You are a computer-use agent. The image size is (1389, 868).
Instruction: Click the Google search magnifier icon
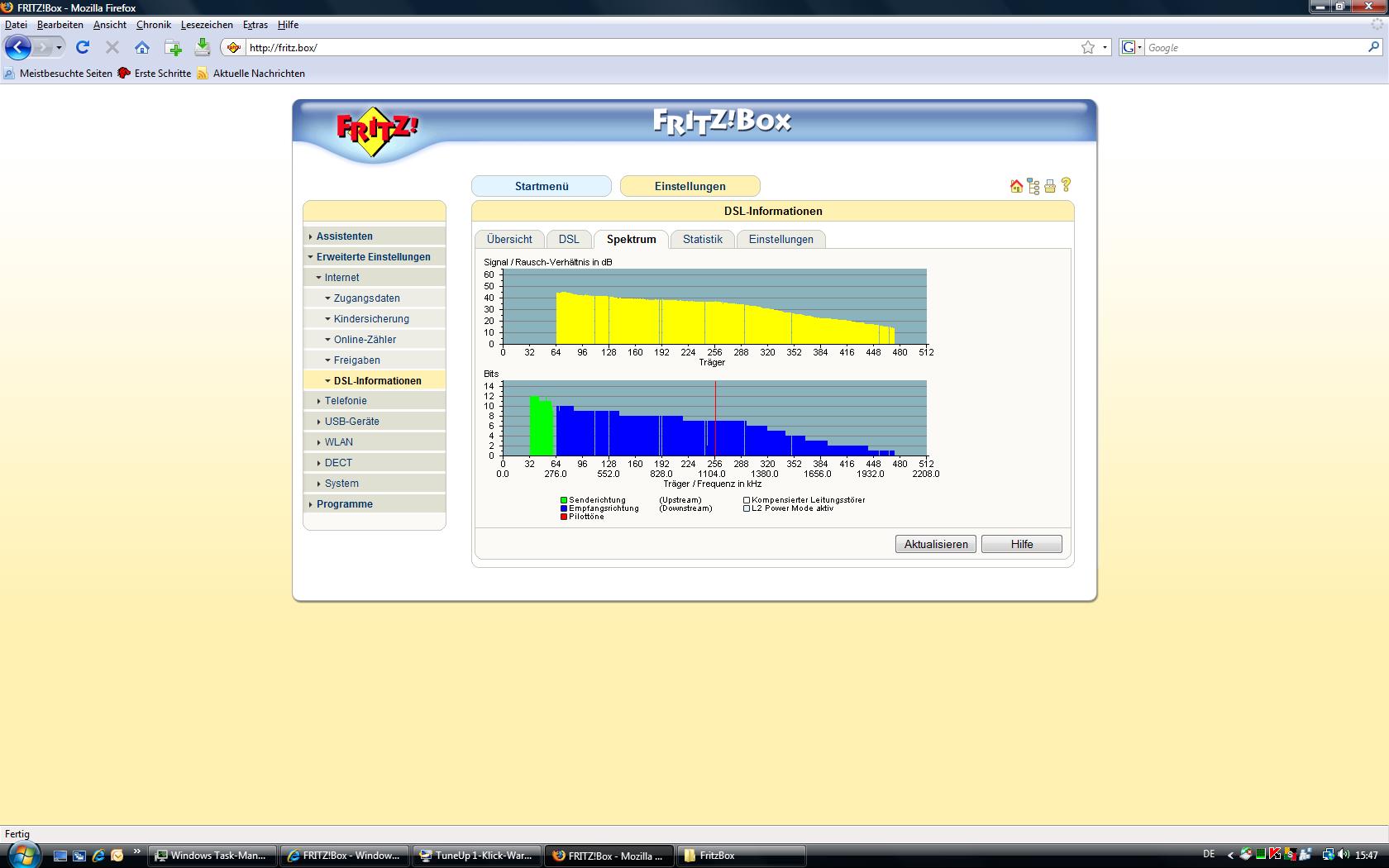tap(1373, 48)
